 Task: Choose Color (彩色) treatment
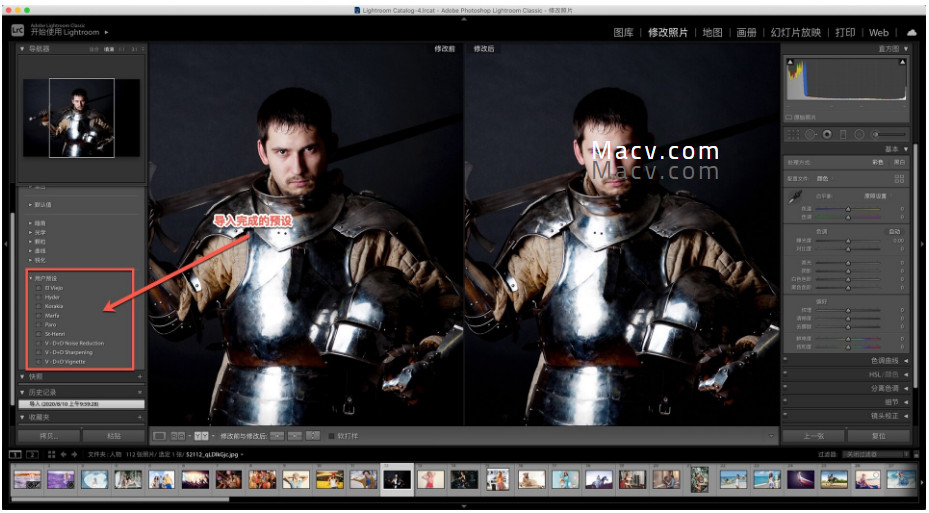click(x=878, y=162)
